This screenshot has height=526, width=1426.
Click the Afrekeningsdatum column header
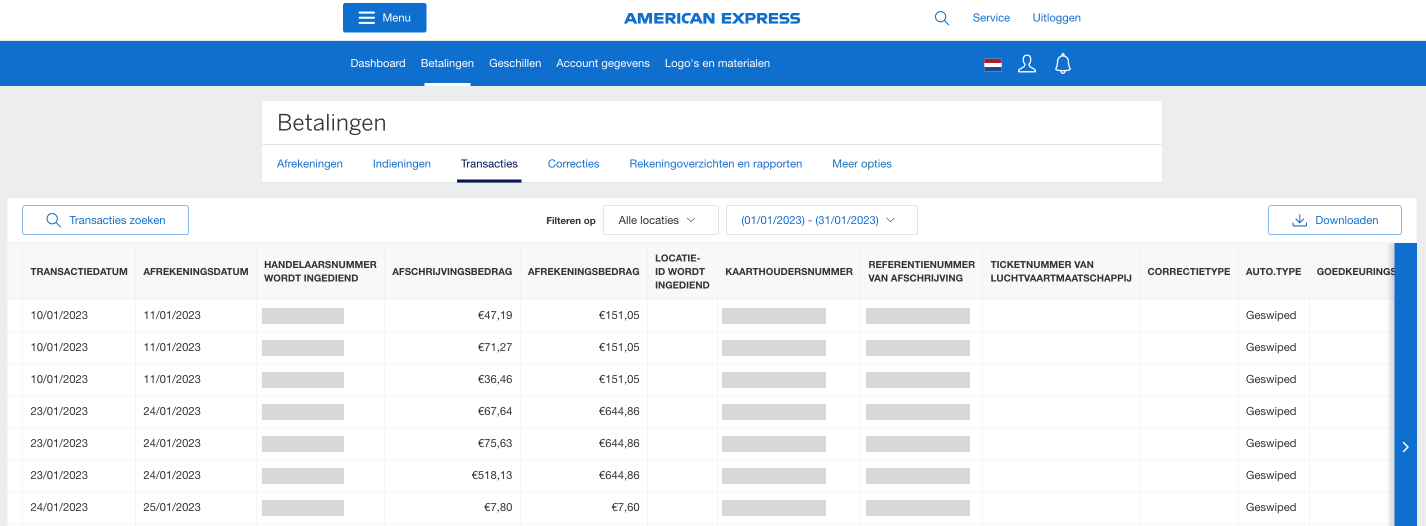(196, 272)
